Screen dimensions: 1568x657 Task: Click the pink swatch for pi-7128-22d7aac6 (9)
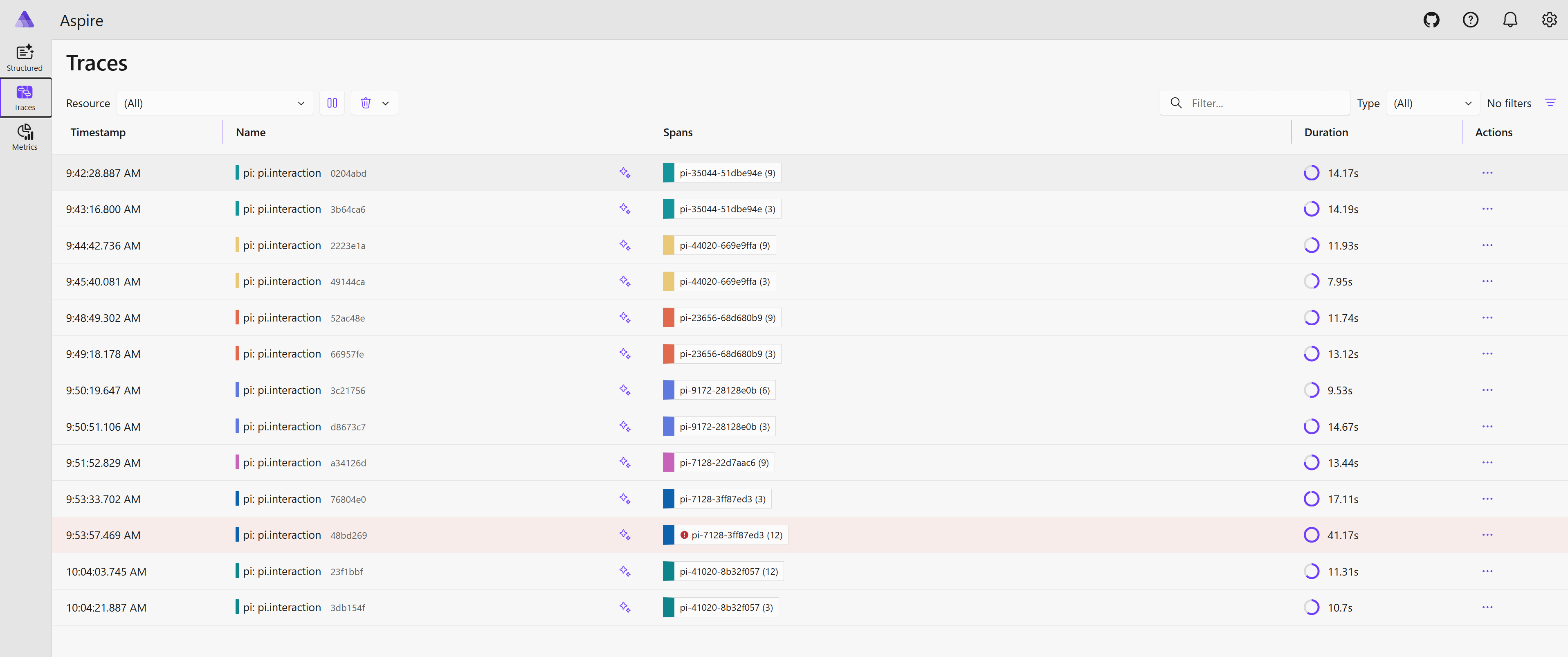(668, 463)
